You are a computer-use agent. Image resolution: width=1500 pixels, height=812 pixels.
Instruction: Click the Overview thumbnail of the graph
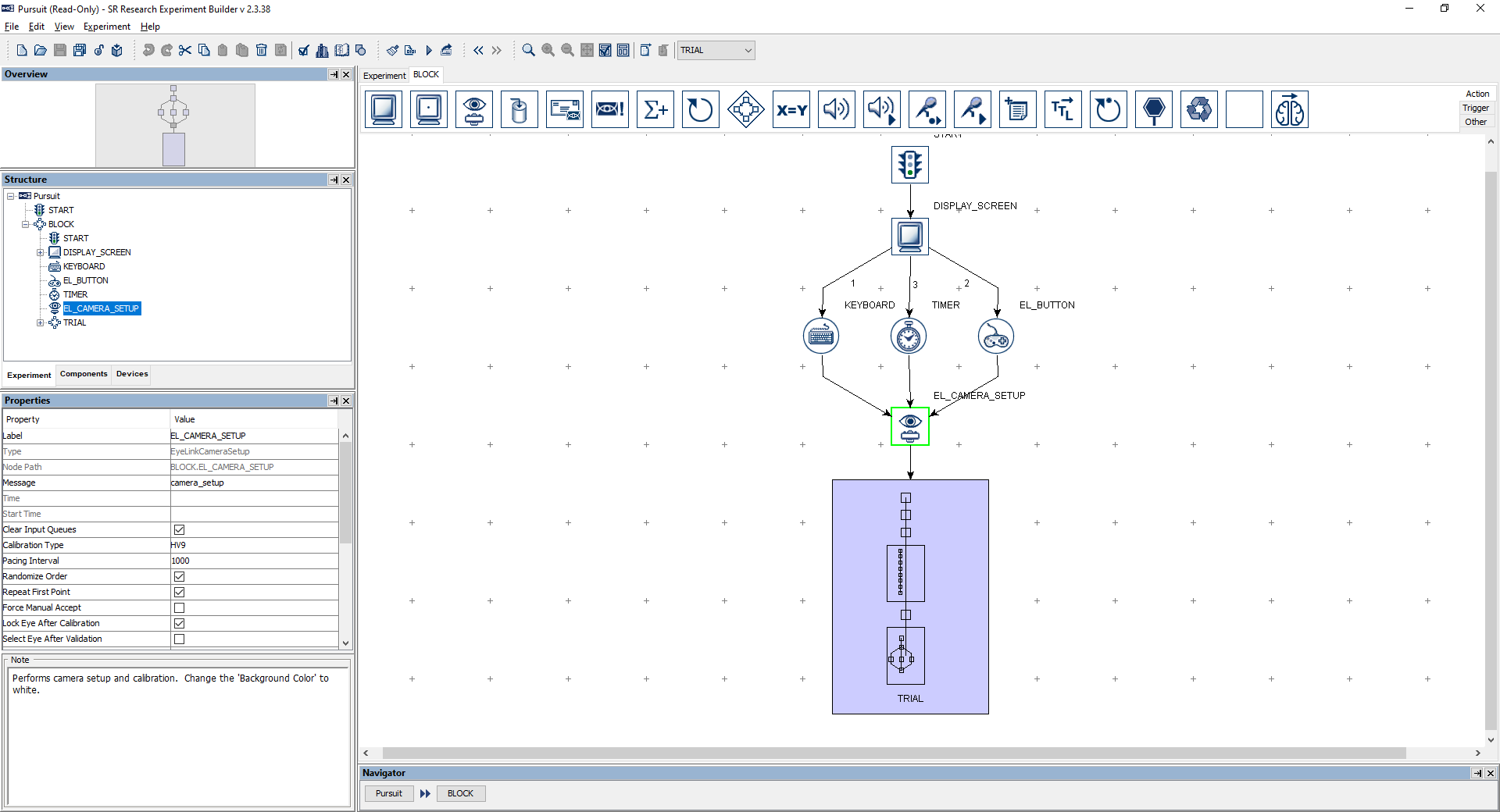click(x=175, y=125)
